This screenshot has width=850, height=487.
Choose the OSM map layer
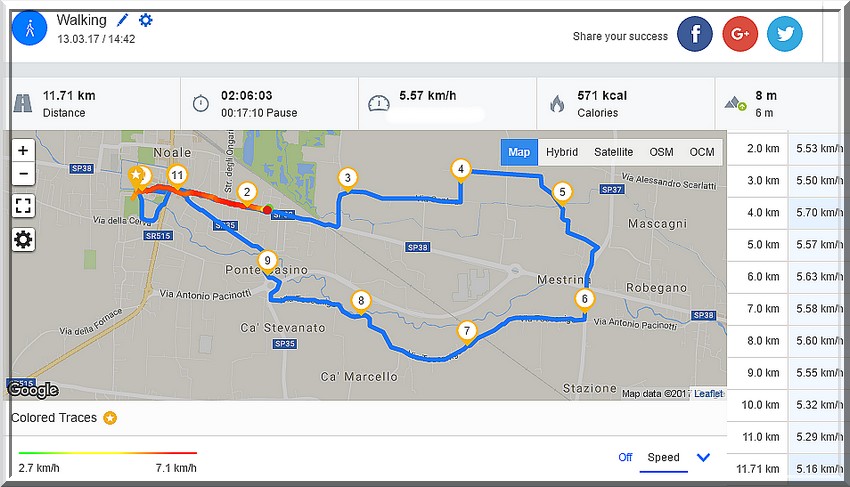[661, 152]
